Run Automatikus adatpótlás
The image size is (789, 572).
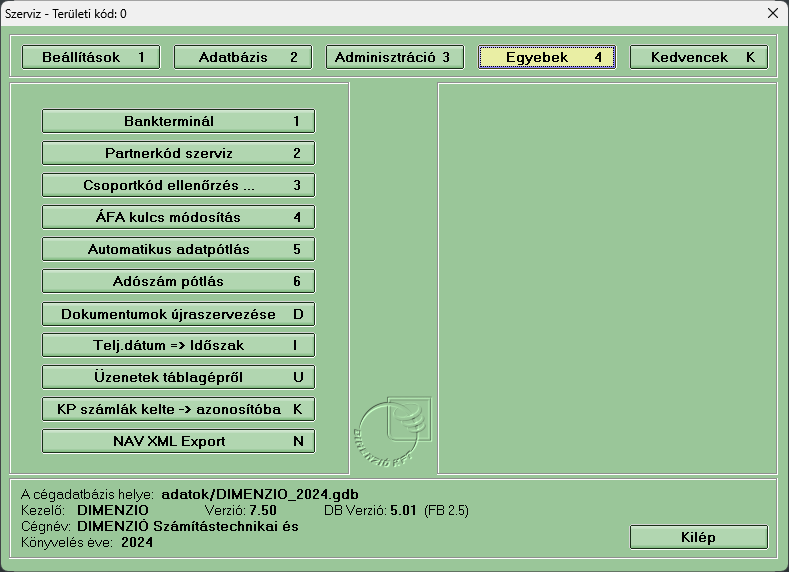[x=178, y=249]
